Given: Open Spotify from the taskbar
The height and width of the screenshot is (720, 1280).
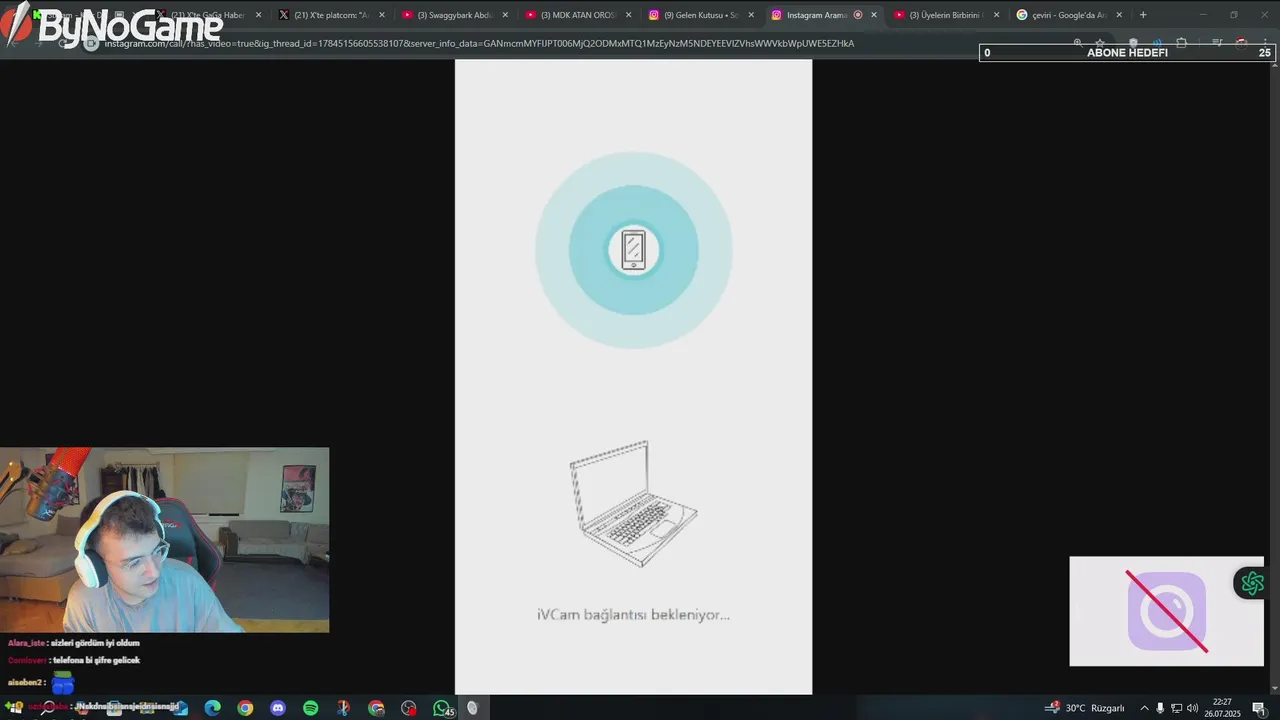Looking at the screenshot, I should point(310,708).
